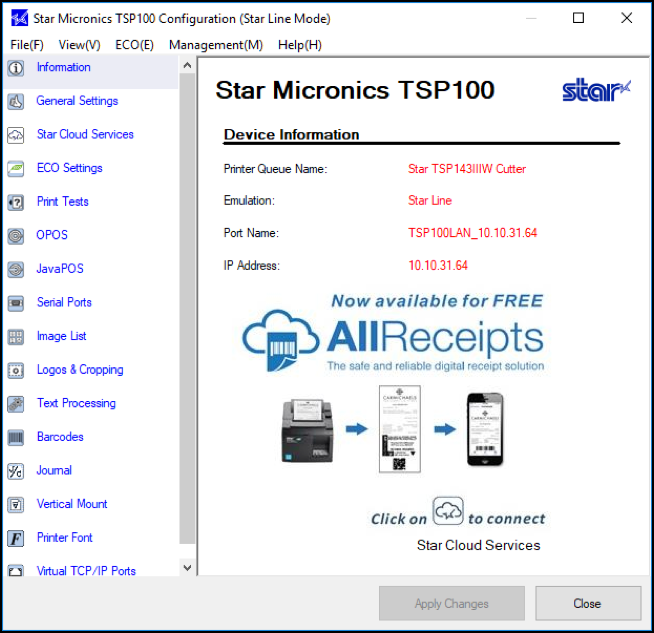The height and width of the screenshot is (633, 654).
Task: Click the General Settings icon
Action: pyautogui.click(x=16, y=101)
